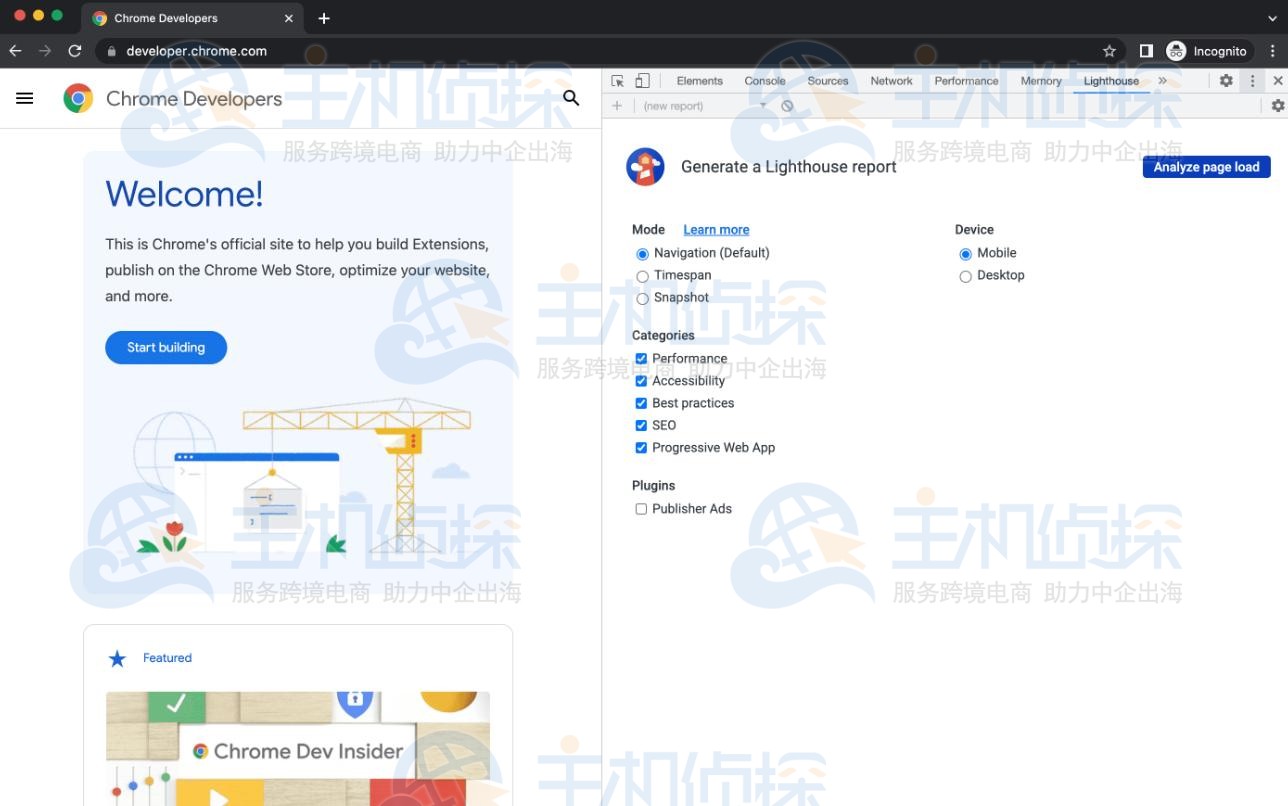Activate the inspect element picker

618,81
